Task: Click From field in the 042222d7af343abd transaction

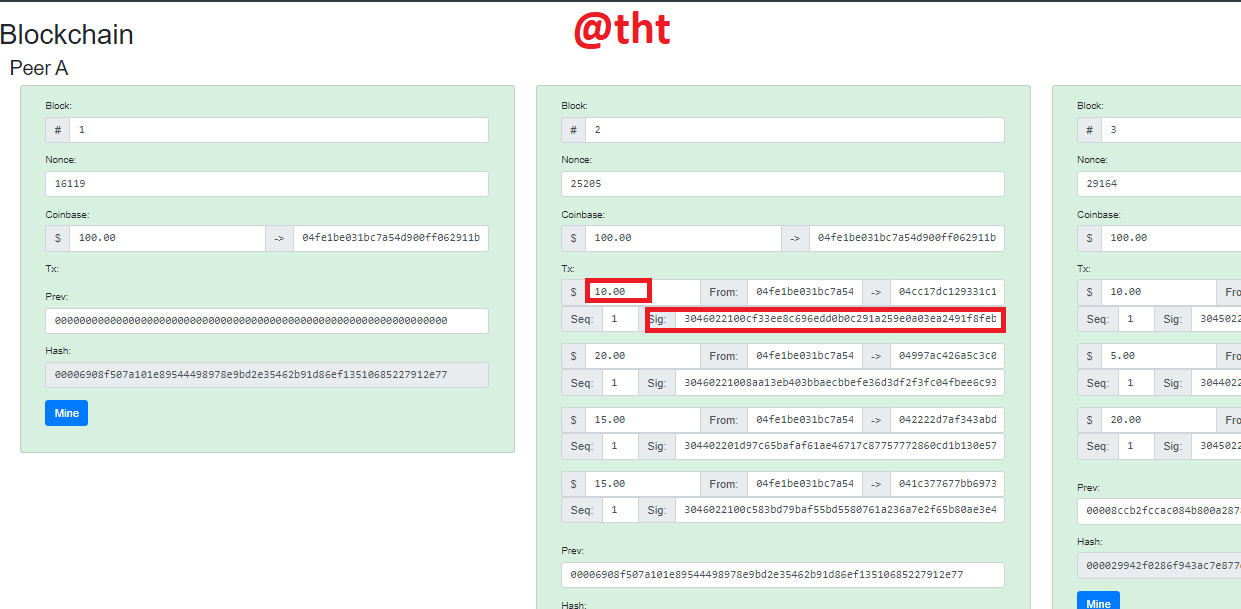Action: (x=805, y=420)
